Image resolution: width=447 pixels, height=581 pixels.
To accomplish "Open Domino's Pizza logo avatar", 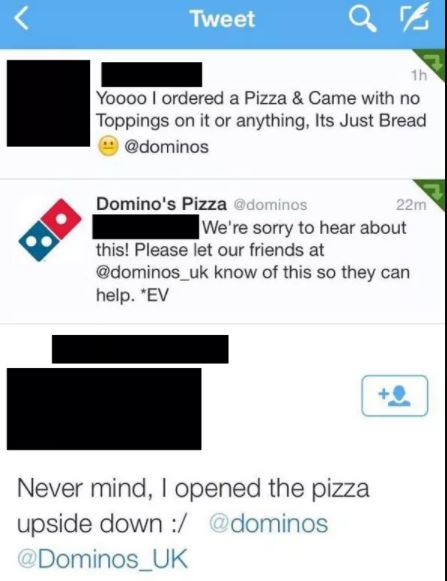I will click(50, 230).
